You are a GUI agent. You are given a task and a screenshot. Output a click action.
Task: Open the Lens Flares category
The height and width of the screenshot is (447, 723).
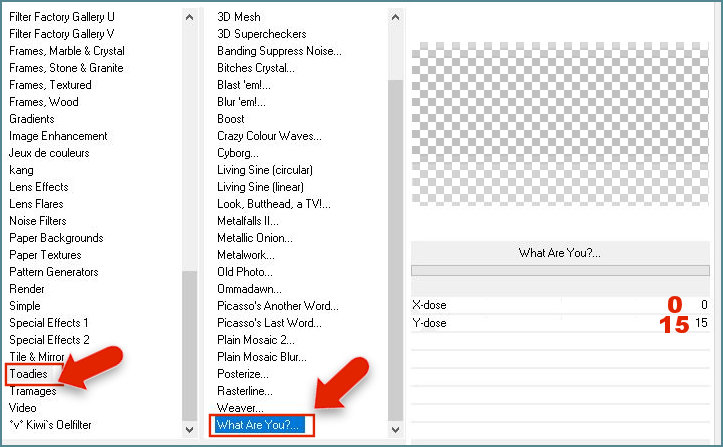click(x=37, y=204)
